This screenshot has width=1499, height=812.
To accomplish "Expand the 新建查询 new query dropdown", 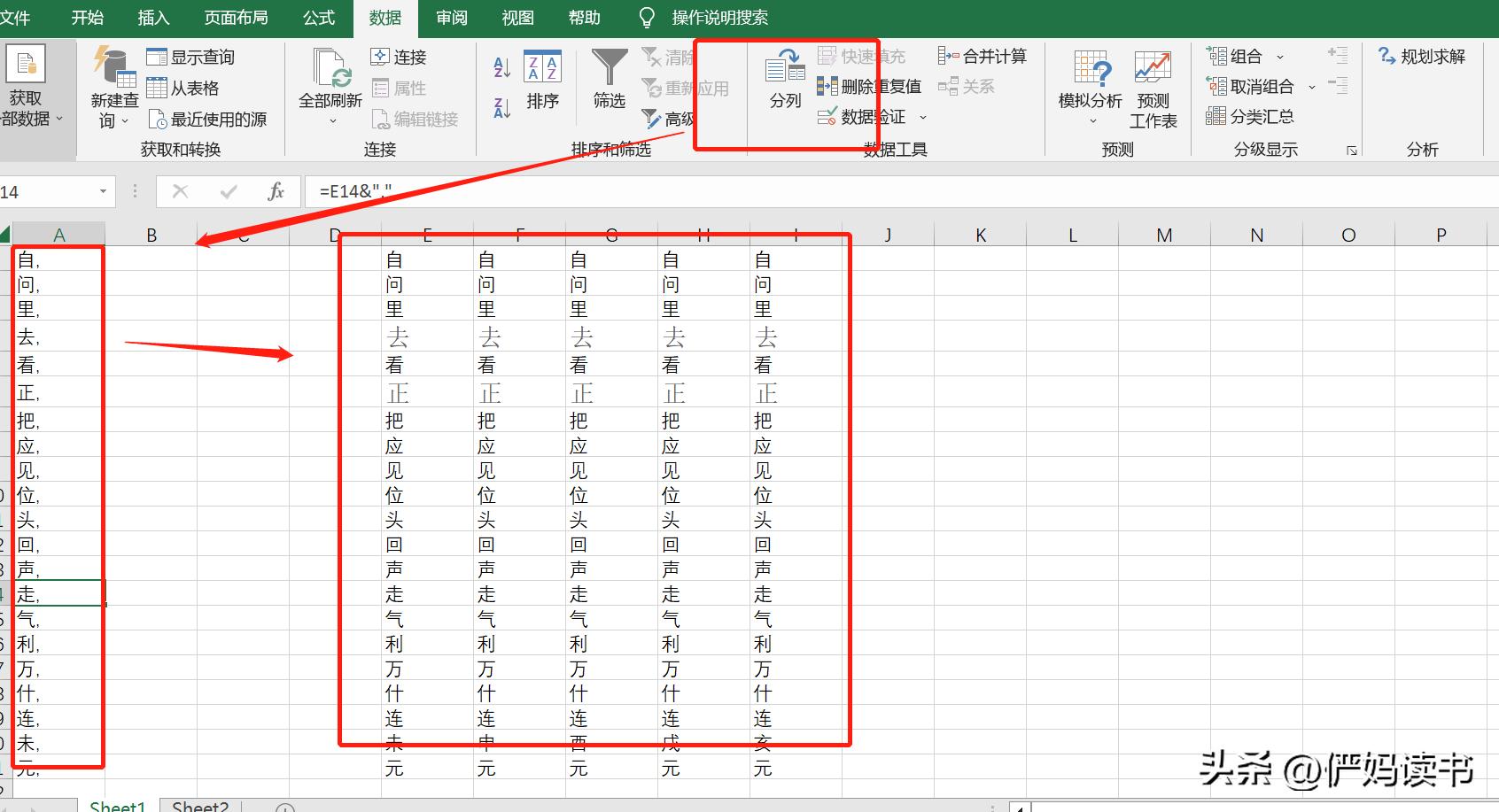I will (x=125, y=121).
